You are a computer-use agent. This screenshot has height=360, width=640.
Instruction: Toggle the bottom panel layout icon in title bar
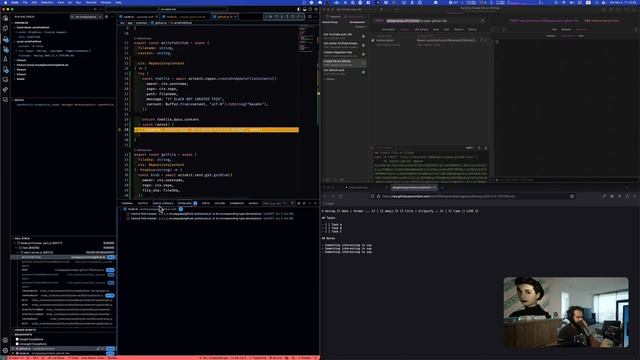pyautogui.click(x=304, y=9)
